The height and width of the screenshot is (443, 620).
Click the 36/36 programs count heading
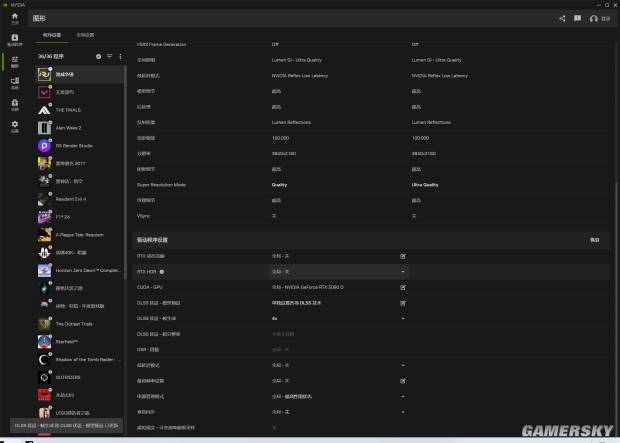pos(51,57)
